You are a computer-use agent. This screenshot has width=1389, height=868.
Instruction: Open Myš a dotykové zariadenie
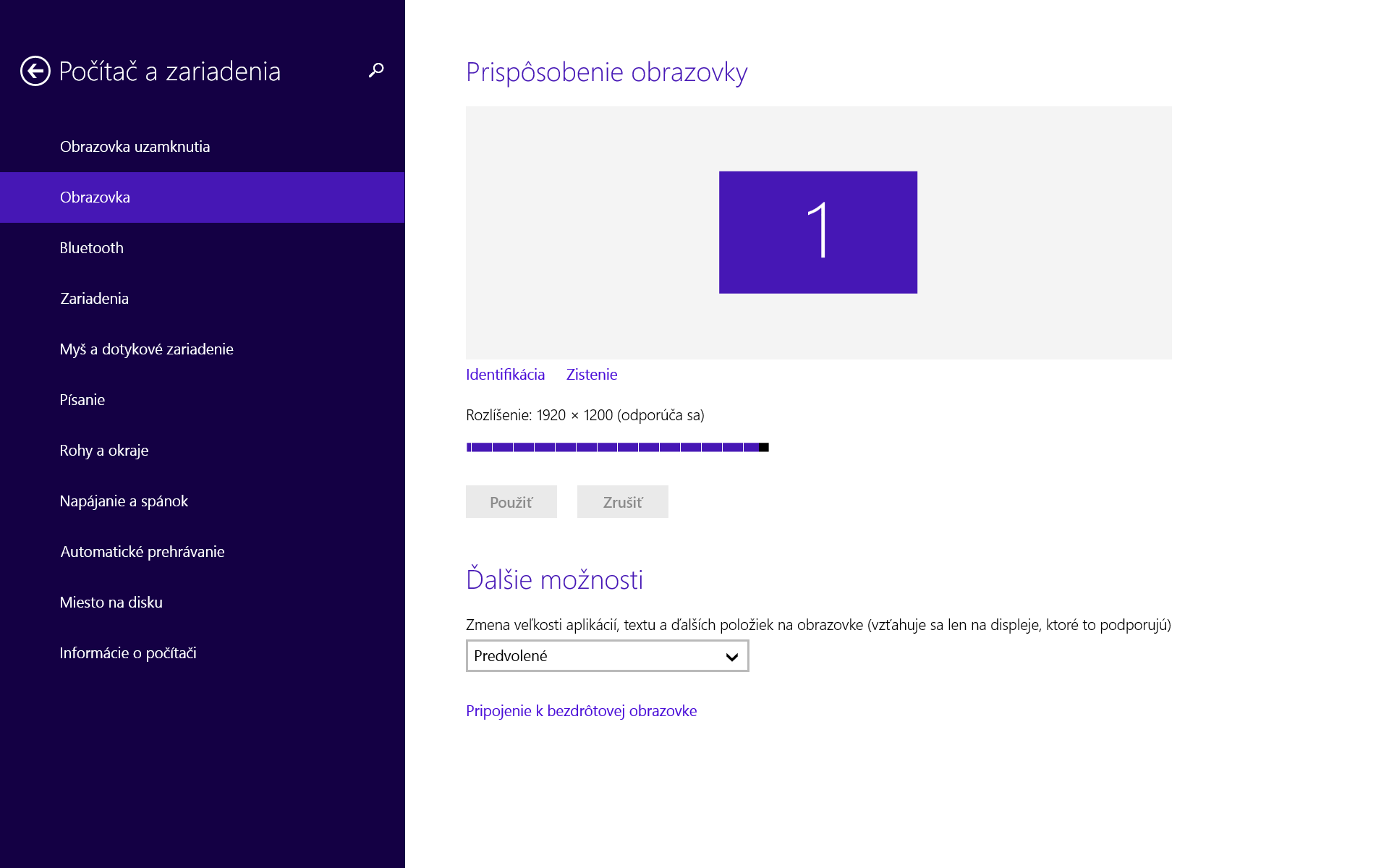202,349
